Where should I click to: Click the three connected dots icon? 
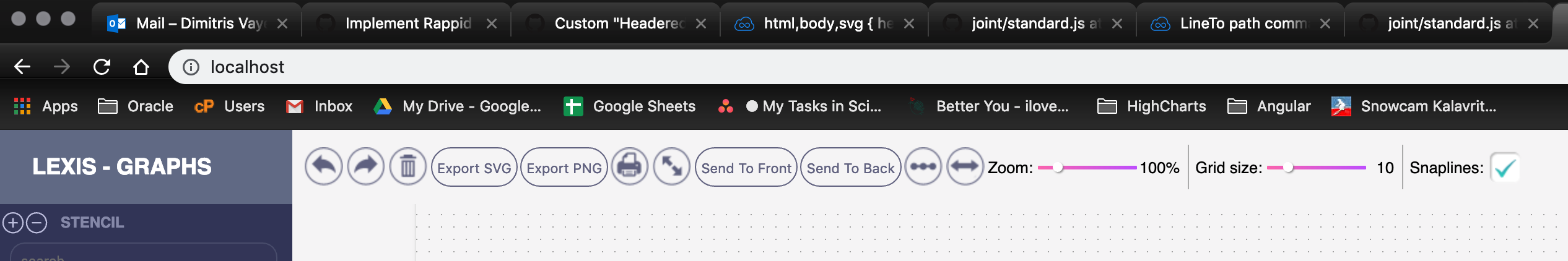923,167
